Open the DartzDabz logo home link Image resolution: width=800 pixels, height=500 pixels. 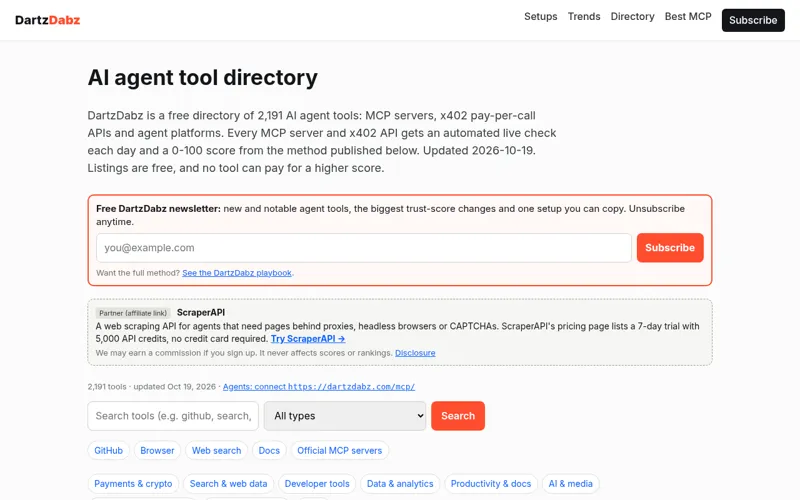pos(47,20)
